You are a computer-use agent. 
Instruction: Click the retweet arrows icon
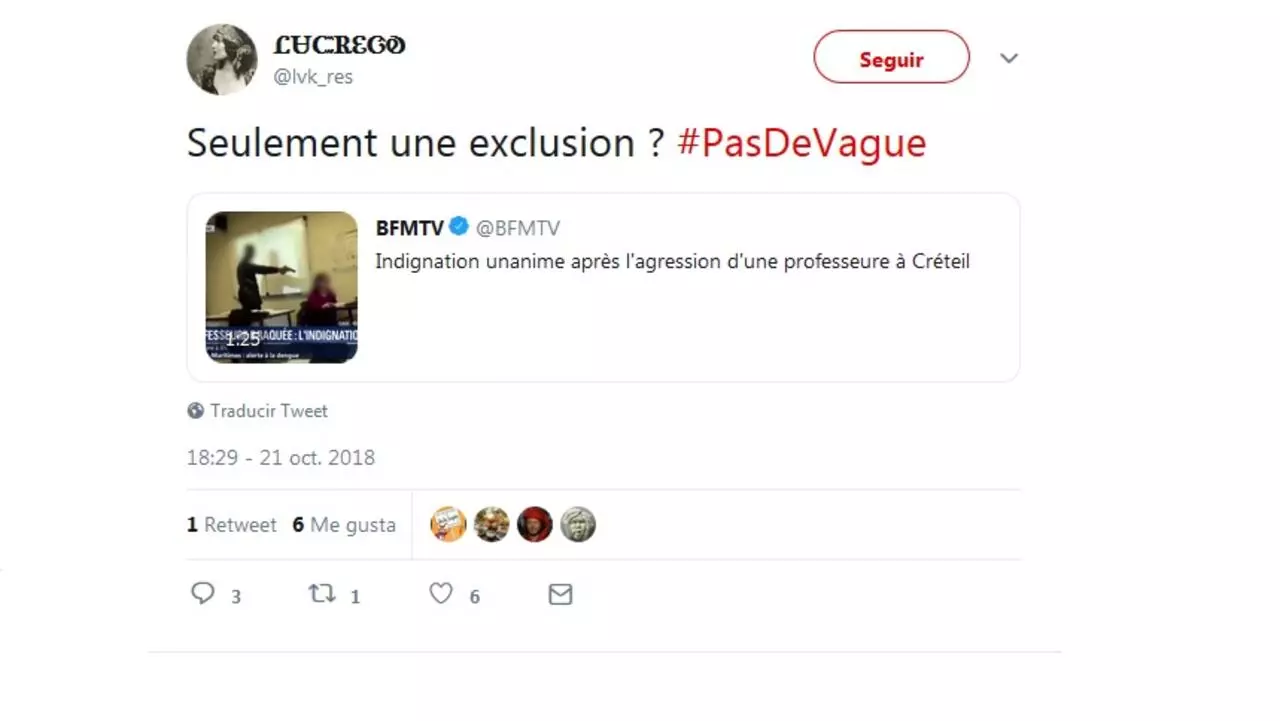[322, 594]
